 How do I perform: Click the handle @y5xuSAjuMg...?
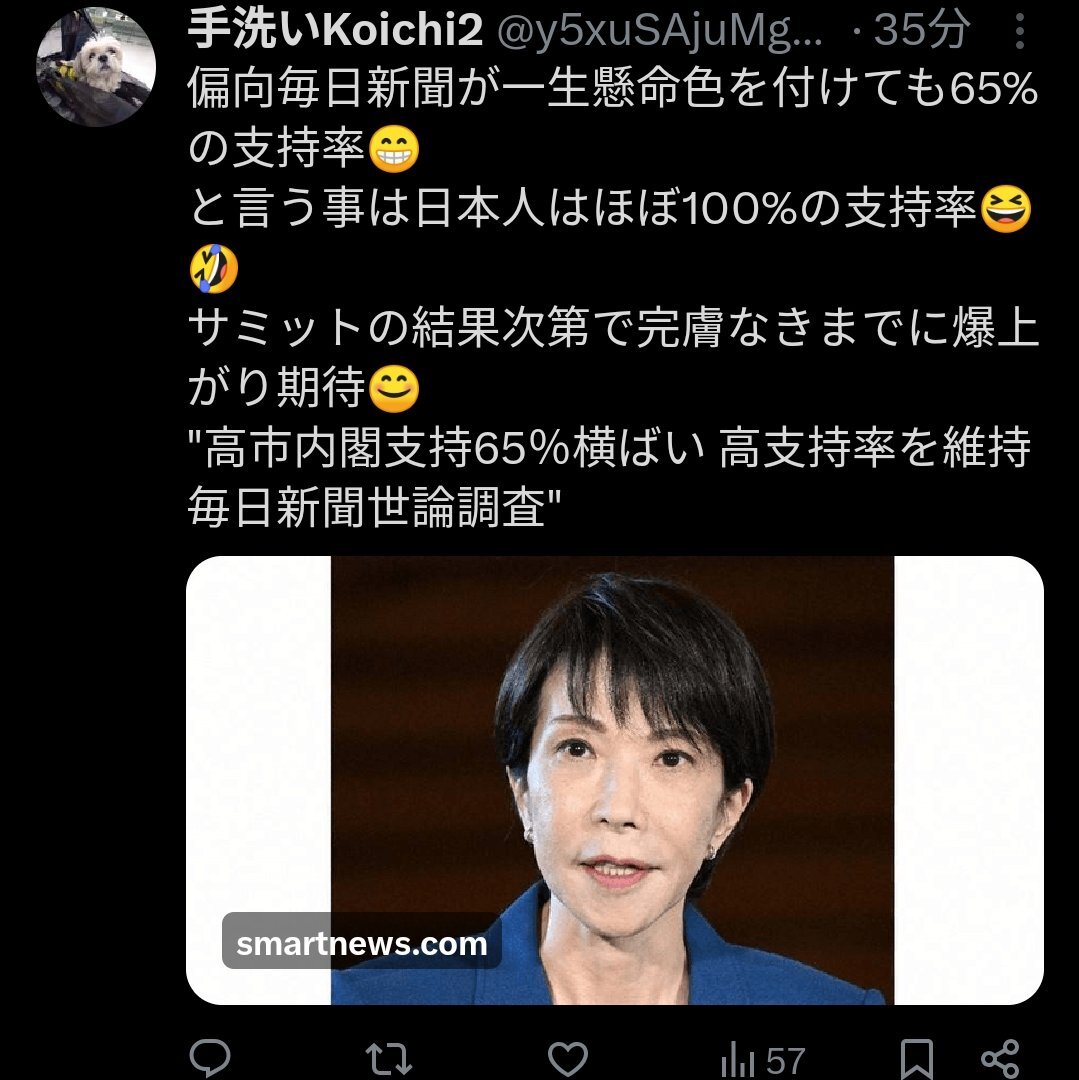(x=660, y=31)
